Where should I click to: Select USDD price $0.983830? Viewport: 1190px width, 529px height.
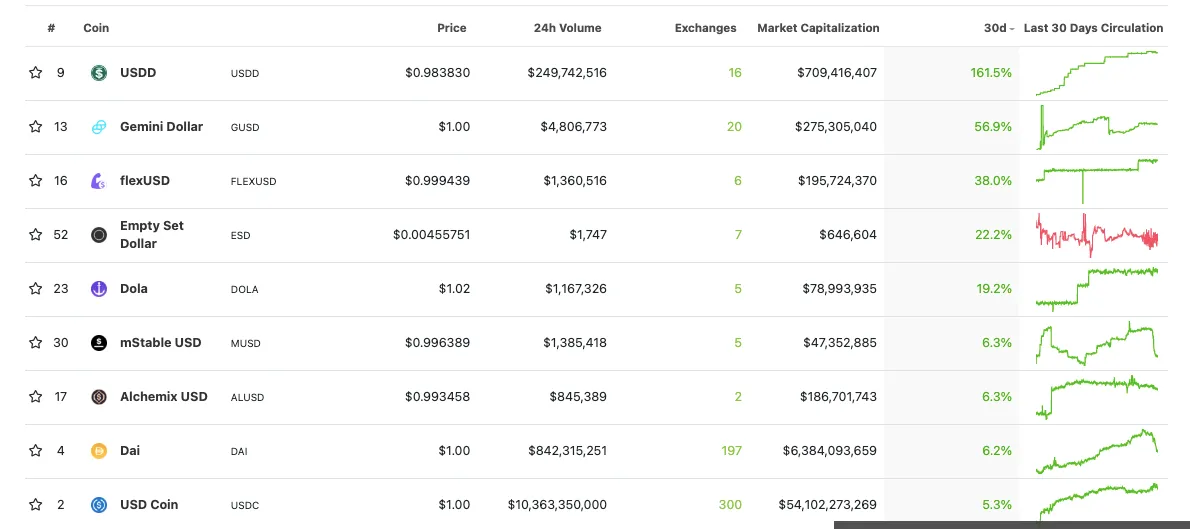(437, 73)
